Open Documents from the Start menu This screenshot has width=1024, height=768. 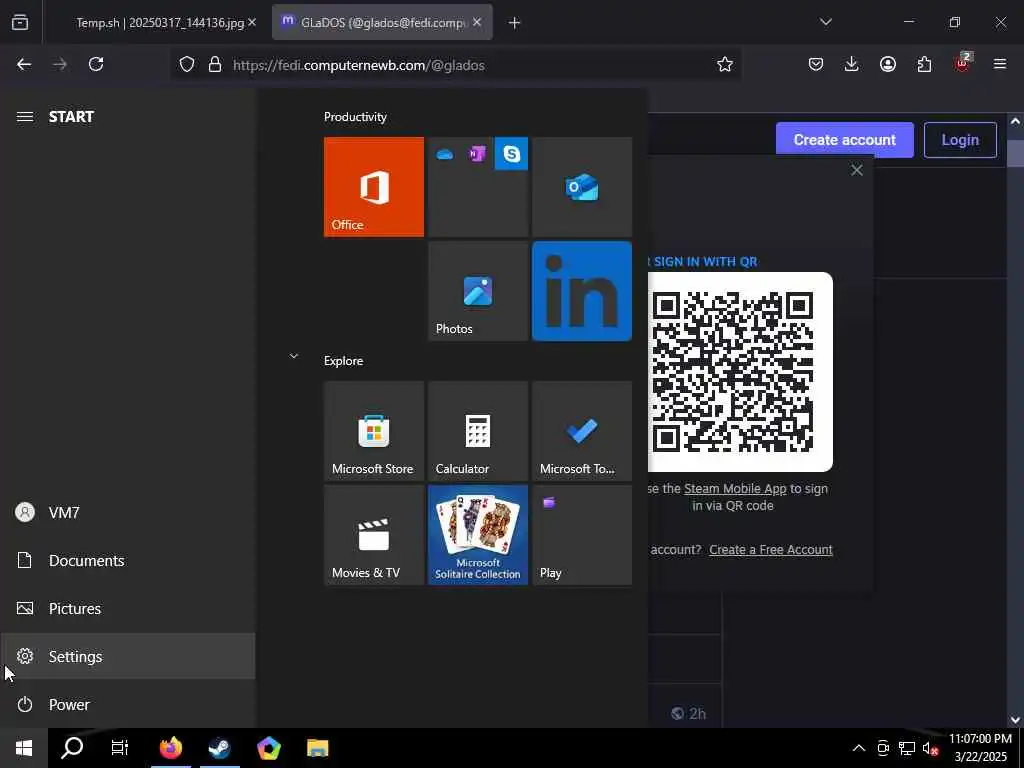(x=128, y=560)
